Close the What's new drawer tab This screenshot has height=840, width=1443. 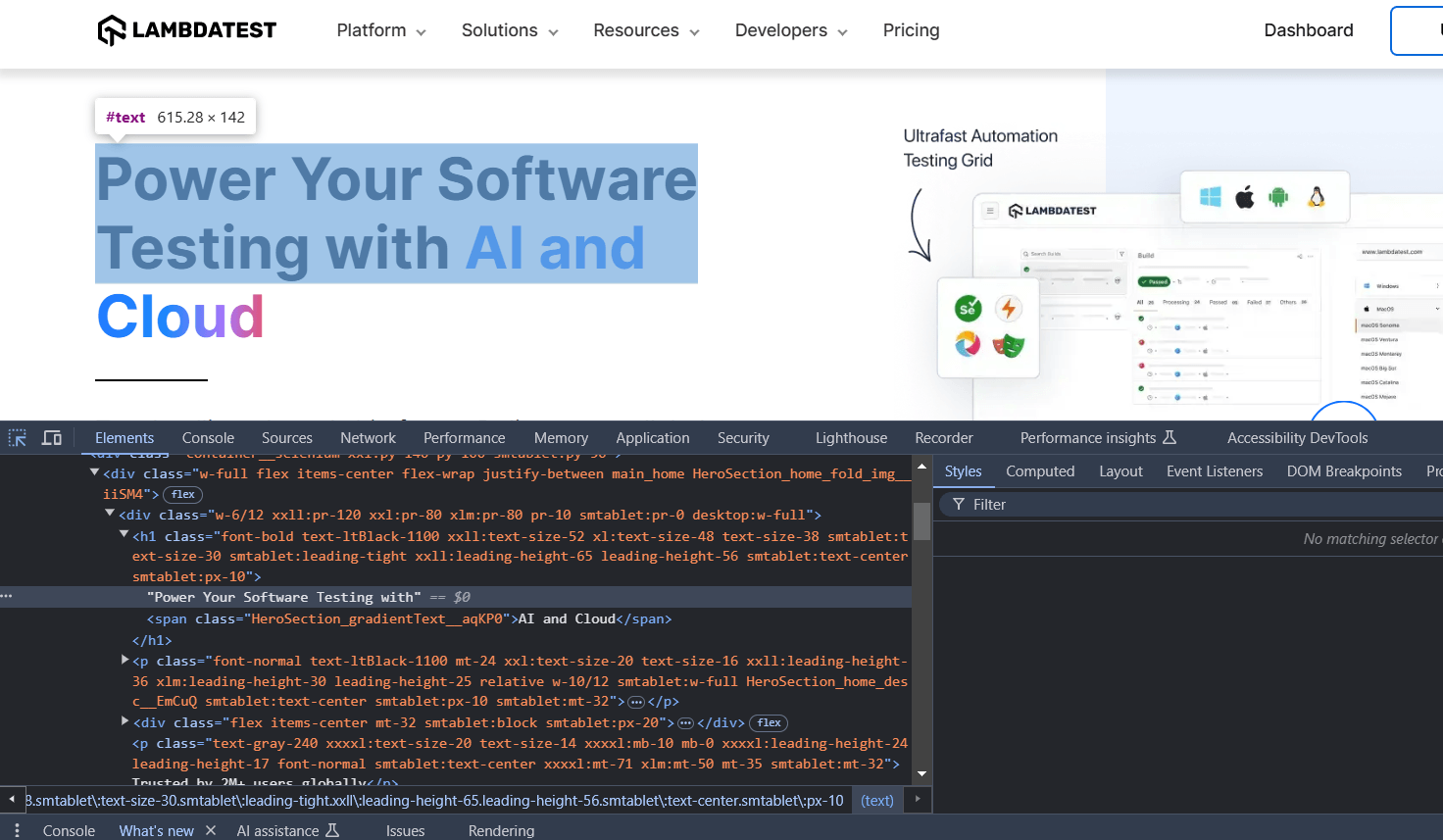pos(210,830)
